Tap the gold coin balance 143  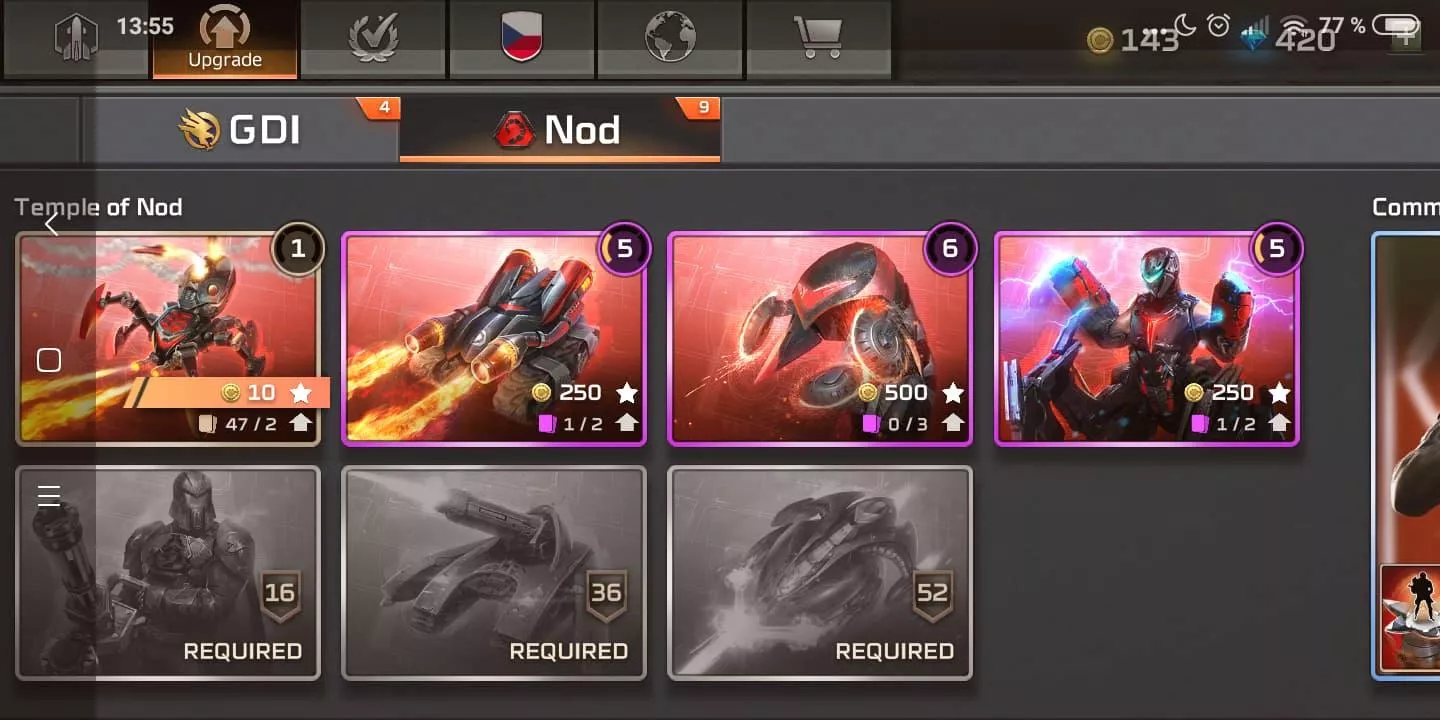pos(1134,40)
